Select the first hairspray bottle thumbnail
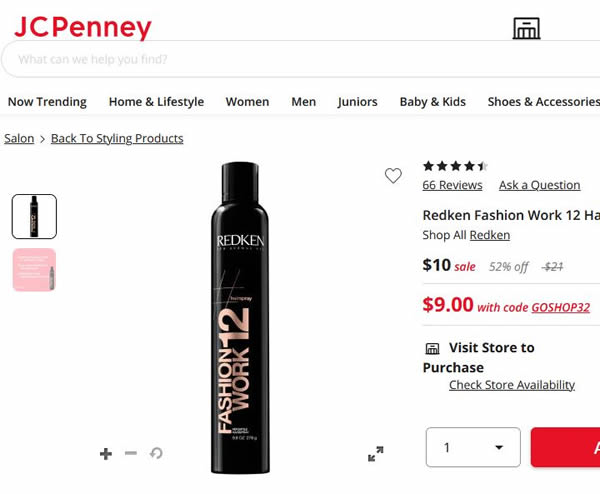The image size is (600, 494). pyautogui.click(x=34, y=216)
